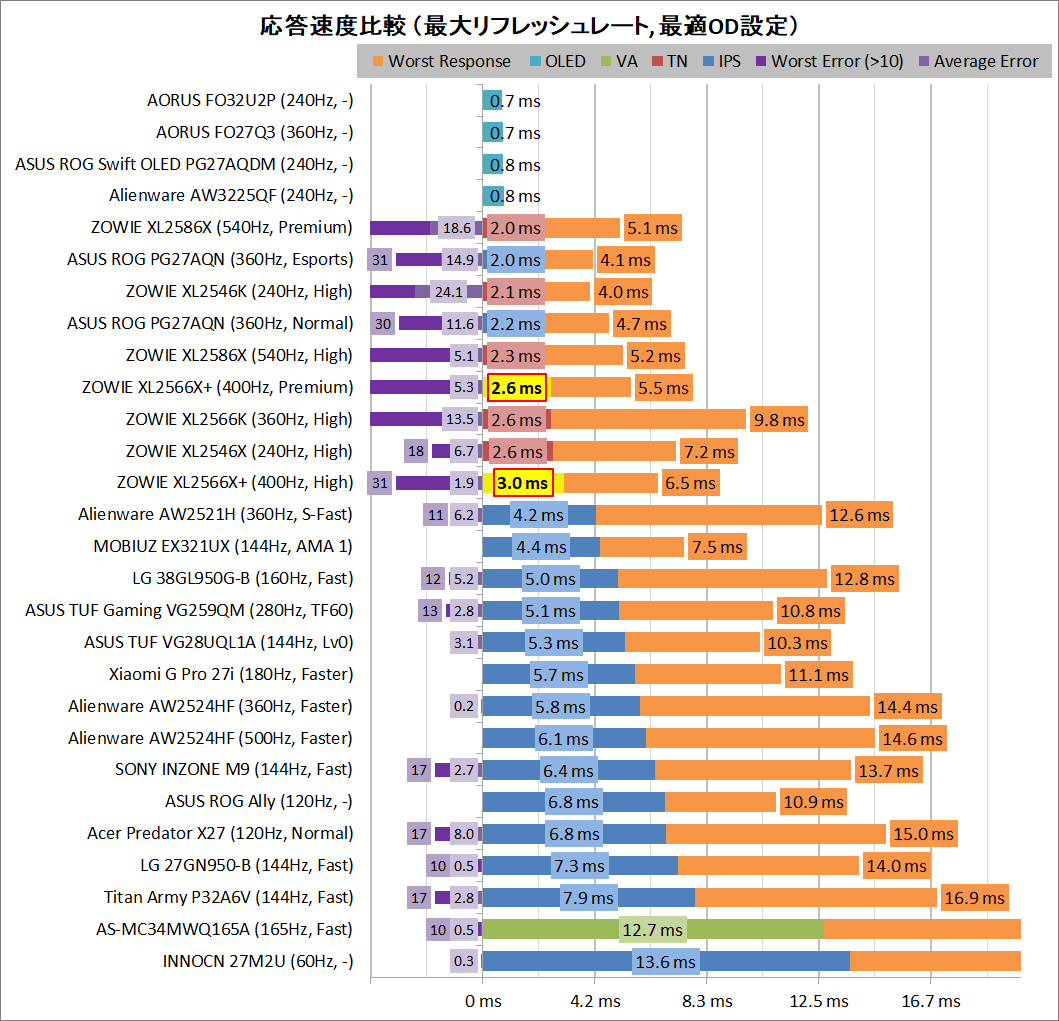The width and height of the screenshot is (1059, 1021).
Task: Click ASUS TUF VG28UQL1A (144Hz, Lv0) label
Action: 219,642
